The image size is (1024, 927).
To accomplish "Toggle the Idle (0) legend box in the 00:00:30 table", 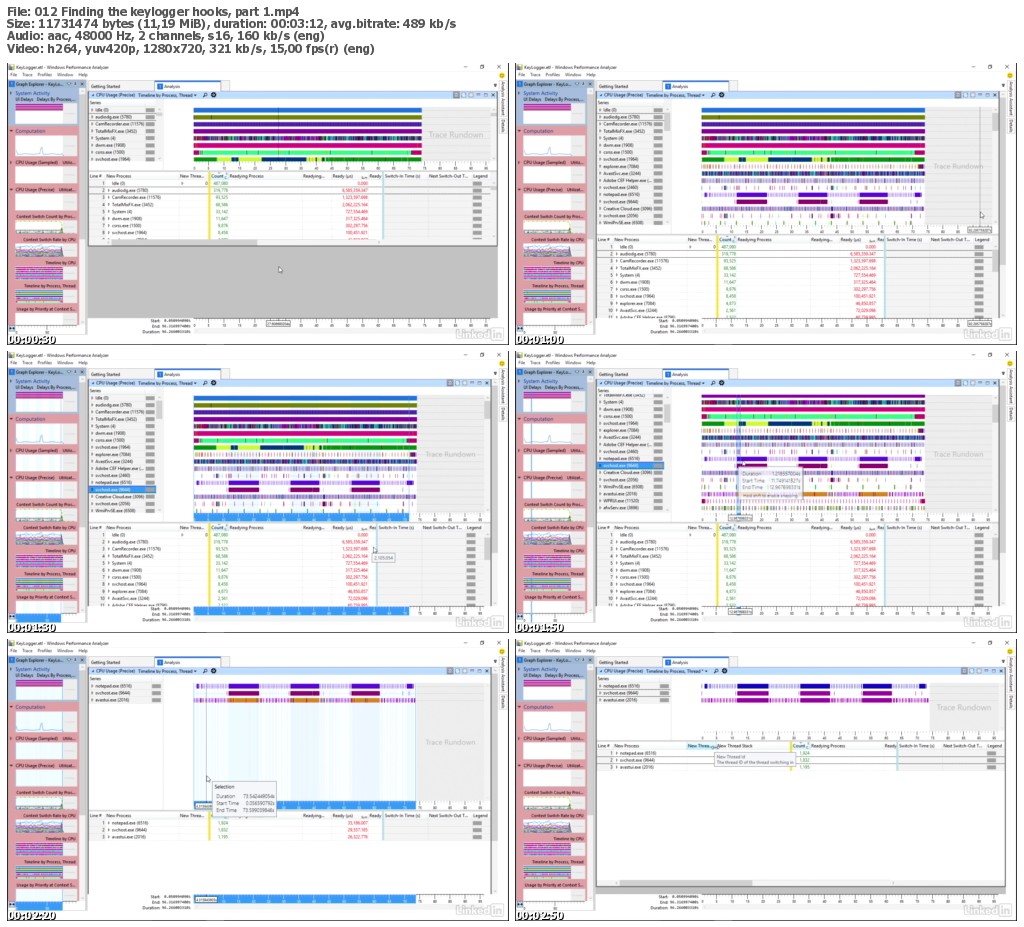I will coord(477,184).
